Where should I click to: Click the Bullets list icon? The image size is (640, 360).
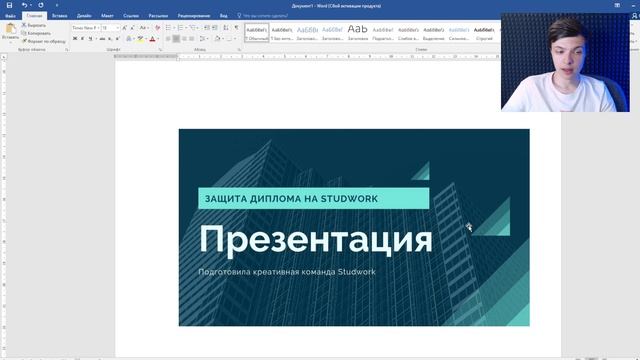click(168, 28)
